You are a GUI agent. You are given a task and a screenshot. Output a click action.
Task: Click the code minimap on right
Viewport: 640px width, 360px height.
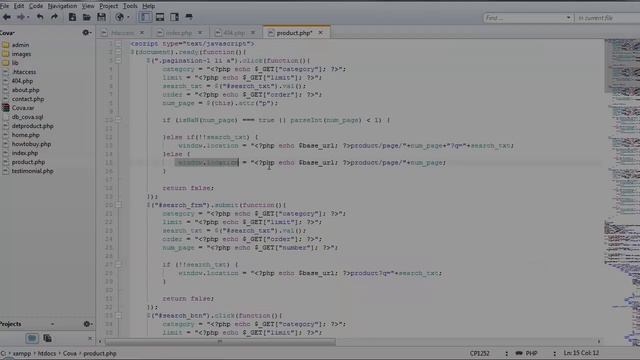[622, 192]
